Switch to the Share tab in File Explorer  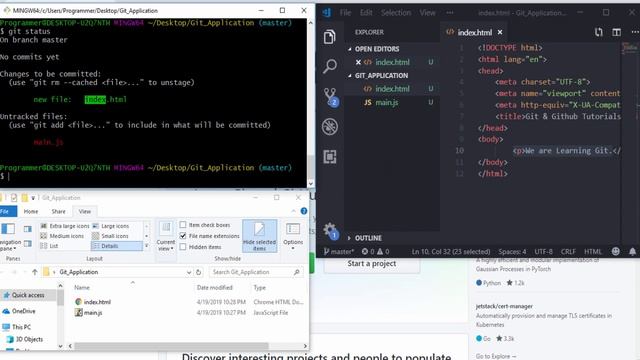coord(58,211)
